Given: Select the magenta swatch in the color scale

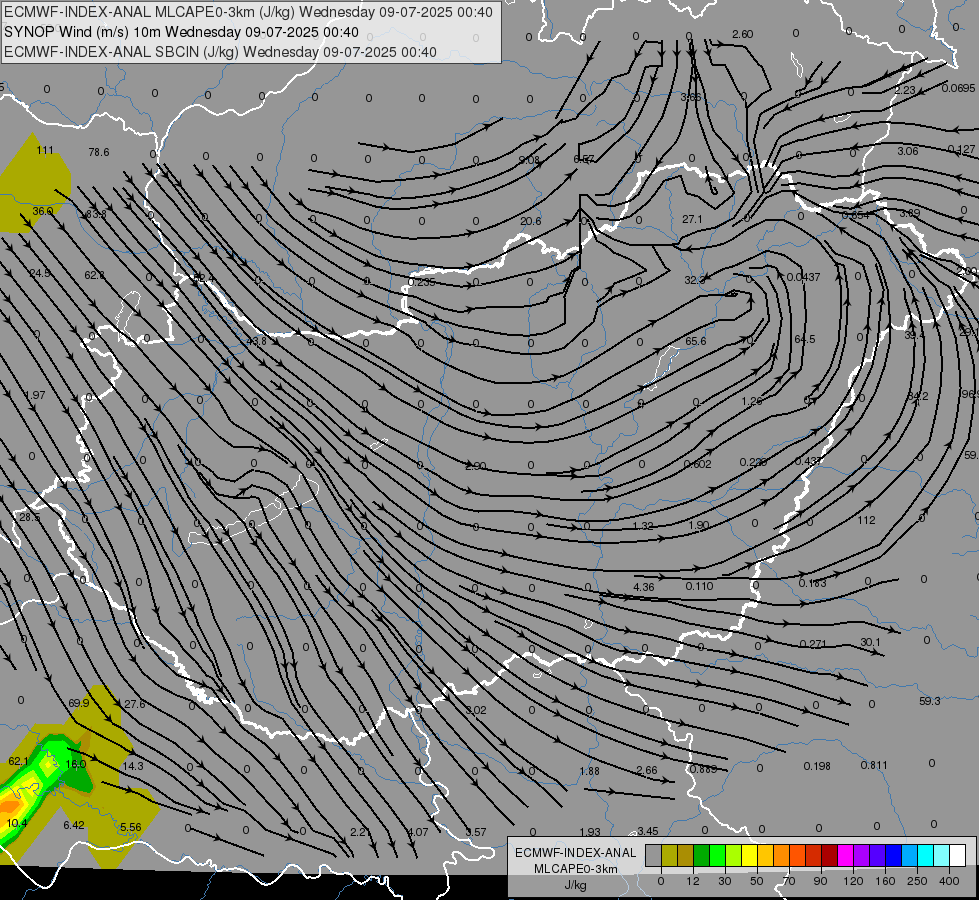Looking at the screenshot, I should coord(845,855).
